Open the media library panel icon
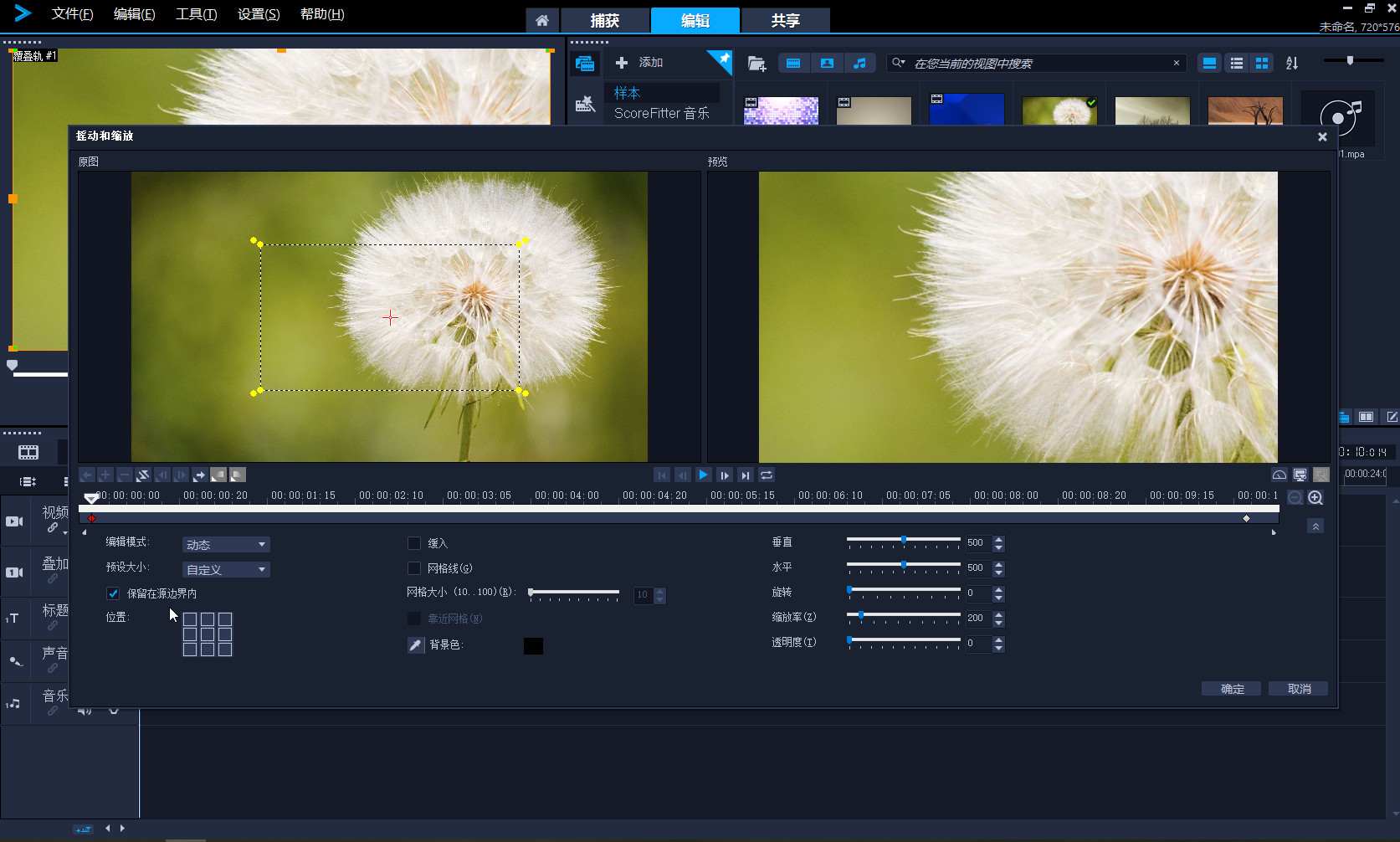The height and width of the screenshot is (842, 1400). 585,64
